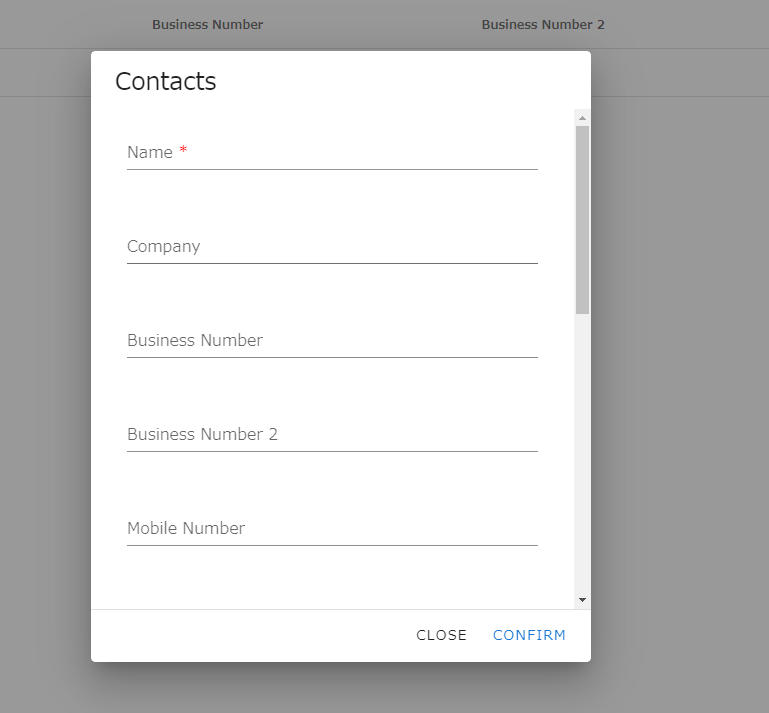This screenshot has height=713, width=769.
Task: Focus the Business Number field in dialog
Action: click(332, 341)
